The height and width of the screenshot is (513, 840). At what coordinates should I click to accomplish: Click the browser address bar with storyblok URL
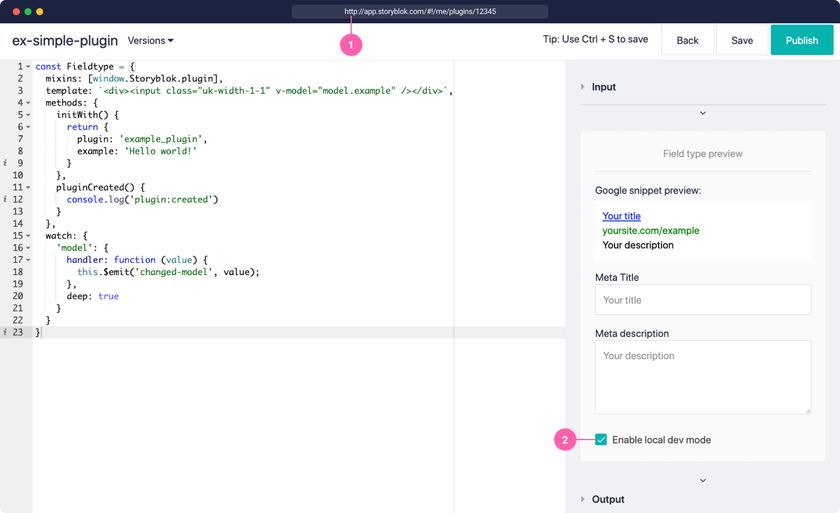click(420, 11)
